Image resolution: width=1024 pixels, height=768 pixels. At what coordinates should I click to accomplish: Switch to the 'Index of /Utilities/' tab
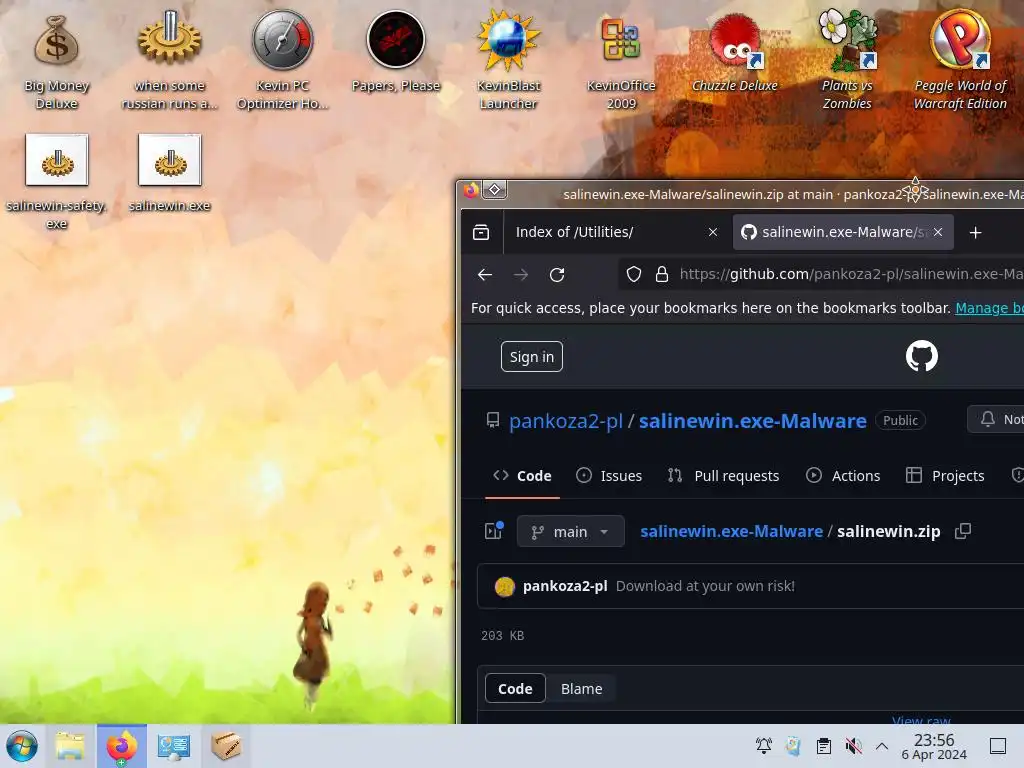coord(616,232)
